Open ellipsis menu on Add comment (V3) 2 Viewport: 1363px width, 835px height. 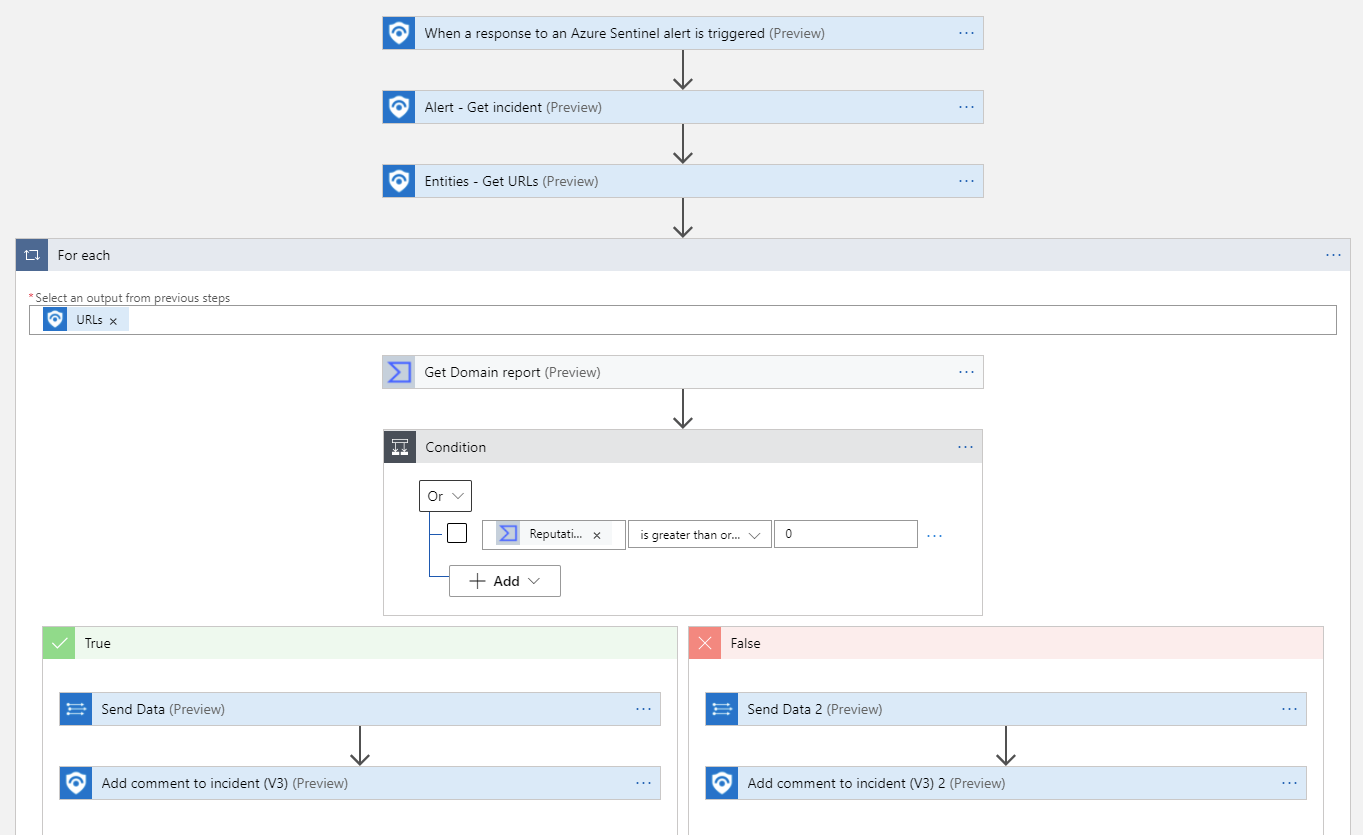click(x=1289, y=783)
